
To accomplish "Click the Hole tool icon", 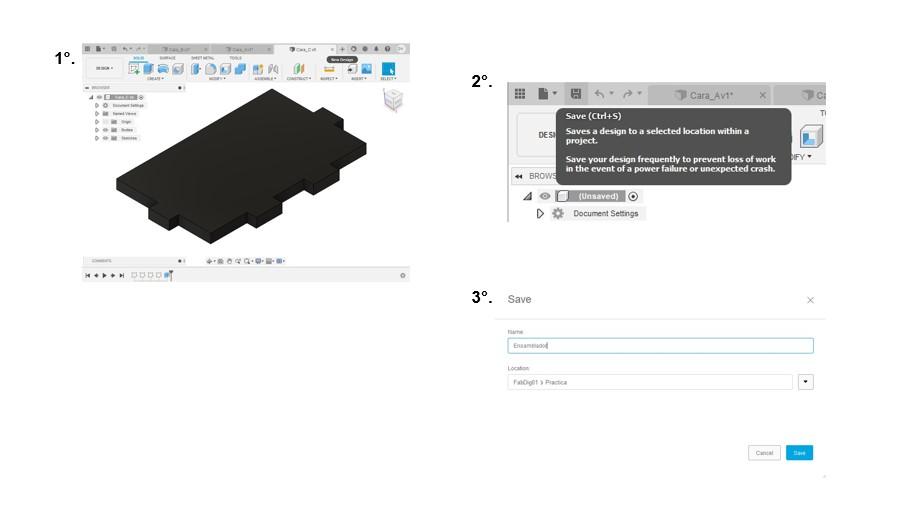I will tap(178, 69).
